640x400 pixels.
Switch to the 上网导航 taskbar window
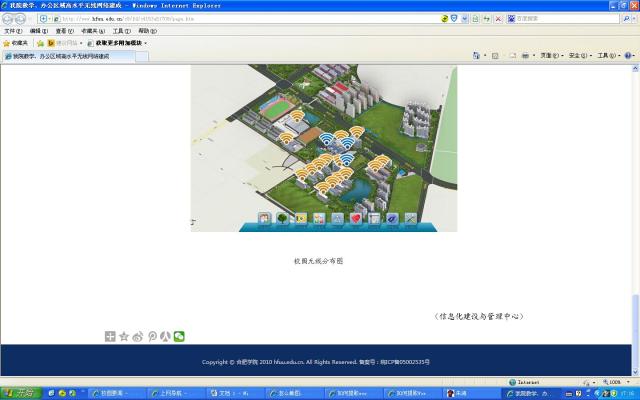click(174, 393)
